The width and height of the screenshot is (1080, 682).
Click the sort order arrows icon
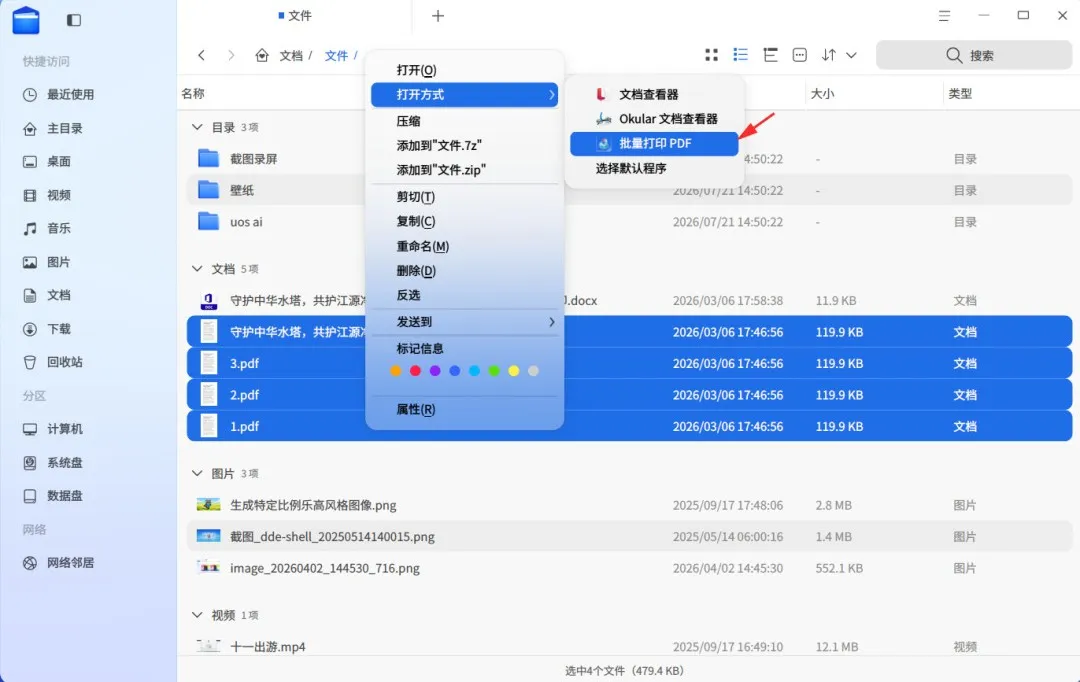(829, 55)
